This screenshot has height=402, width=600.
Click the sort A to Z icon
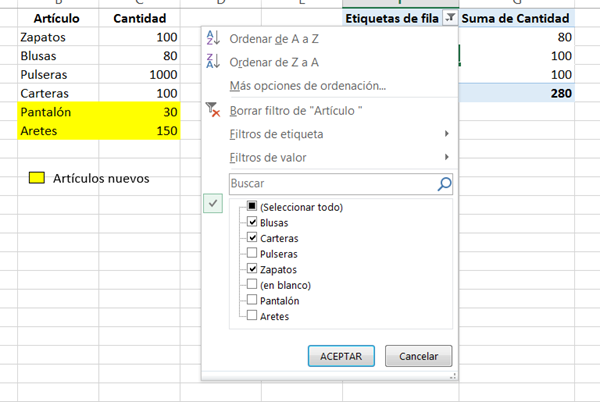click(211, 39)
